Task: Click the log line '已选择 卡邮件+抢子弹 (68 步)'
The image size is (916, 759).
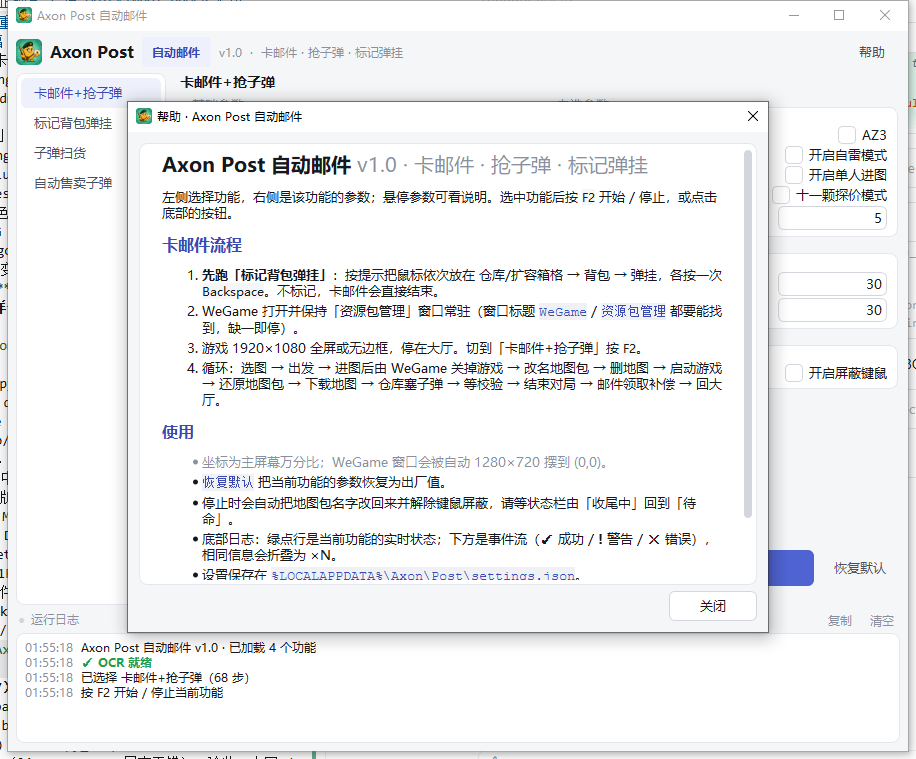Action: point(165,678)
